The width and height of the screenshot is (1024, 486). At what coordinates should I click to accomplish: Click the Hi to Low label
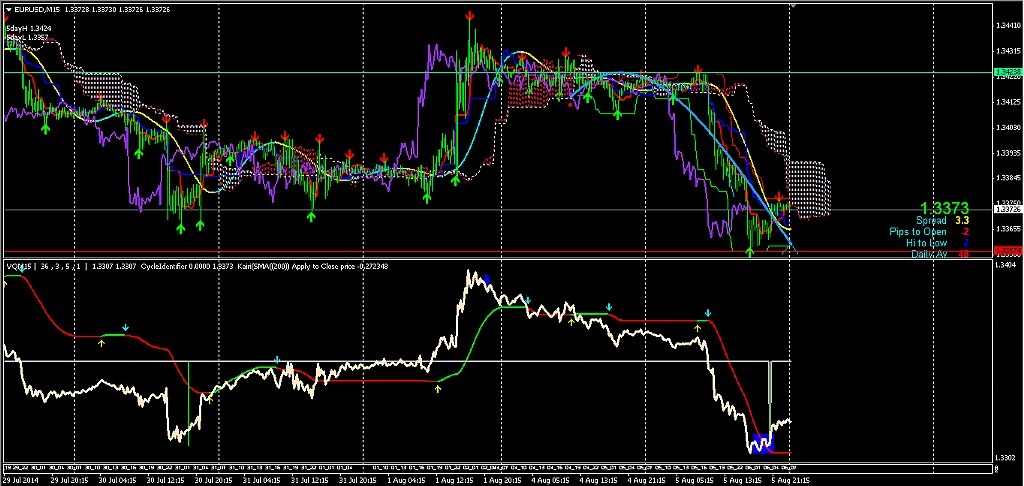(x=926, y=243)
